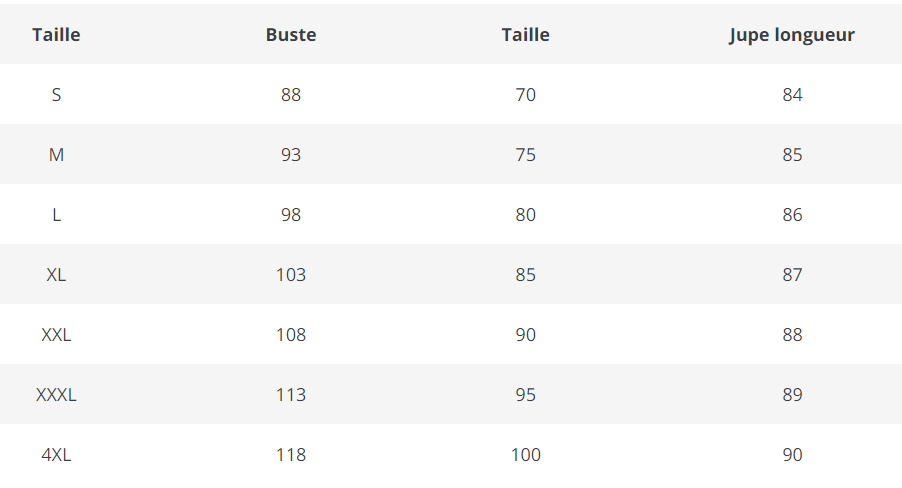Select the XL size row label
The width and height of the screenshot is (902, 488).
(x=56, y=275)
